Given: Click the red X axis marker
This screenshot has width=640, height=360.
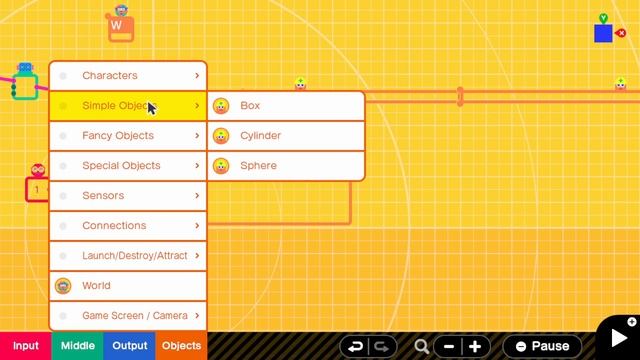Looking at the screenshot, I should tap(620, 33).
